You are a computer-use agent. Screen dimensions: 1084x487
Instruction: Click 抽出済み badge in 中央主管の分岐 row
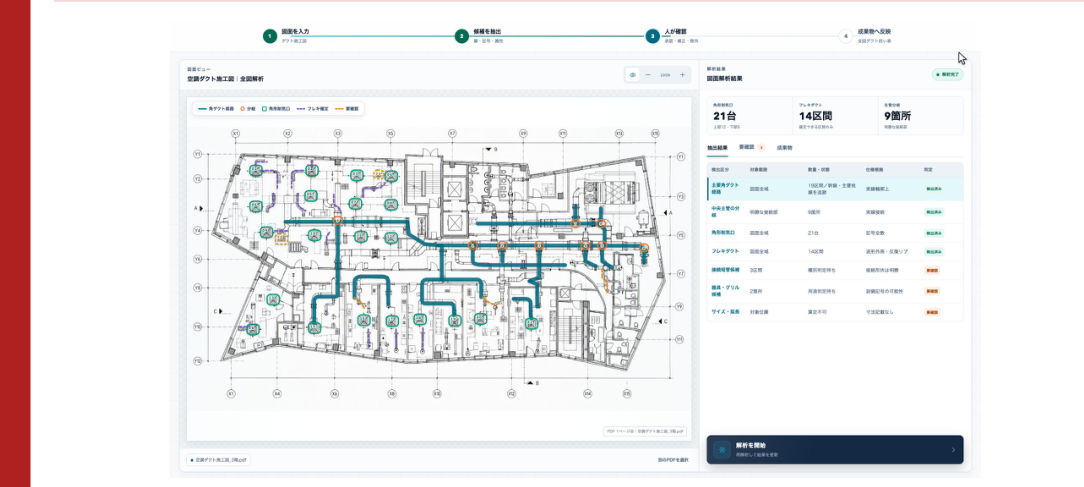934,212
